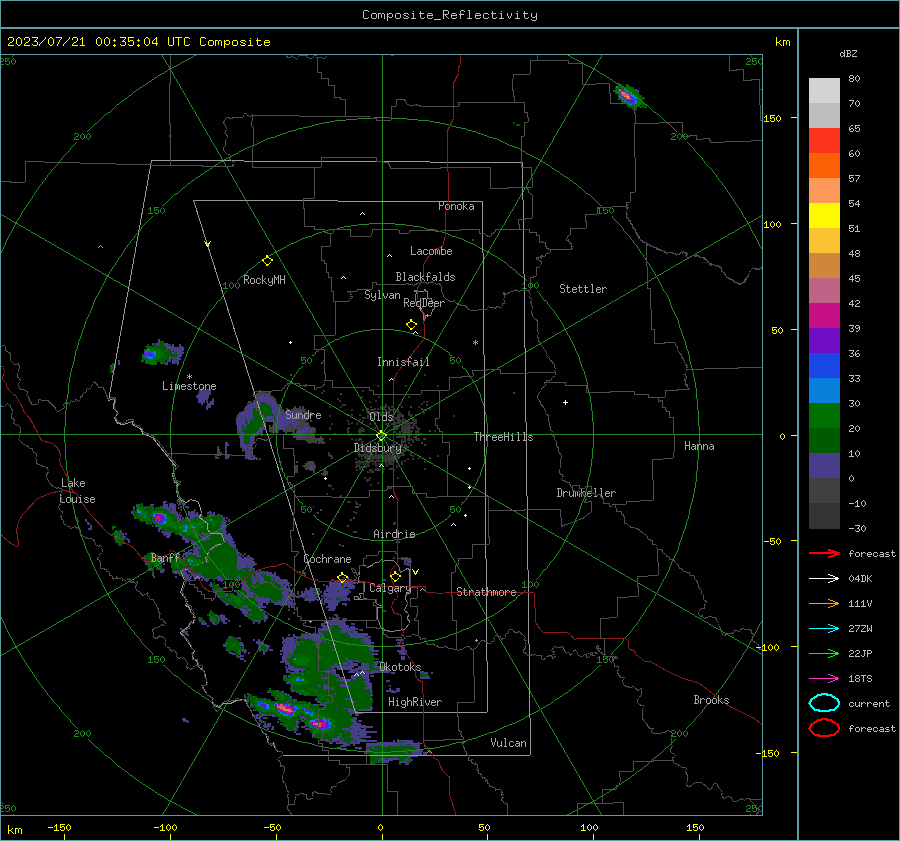This screenshot has height=841, width=900.
Task: Click the orange 111V arrow legend icon
Action: [x=824, y=603]
